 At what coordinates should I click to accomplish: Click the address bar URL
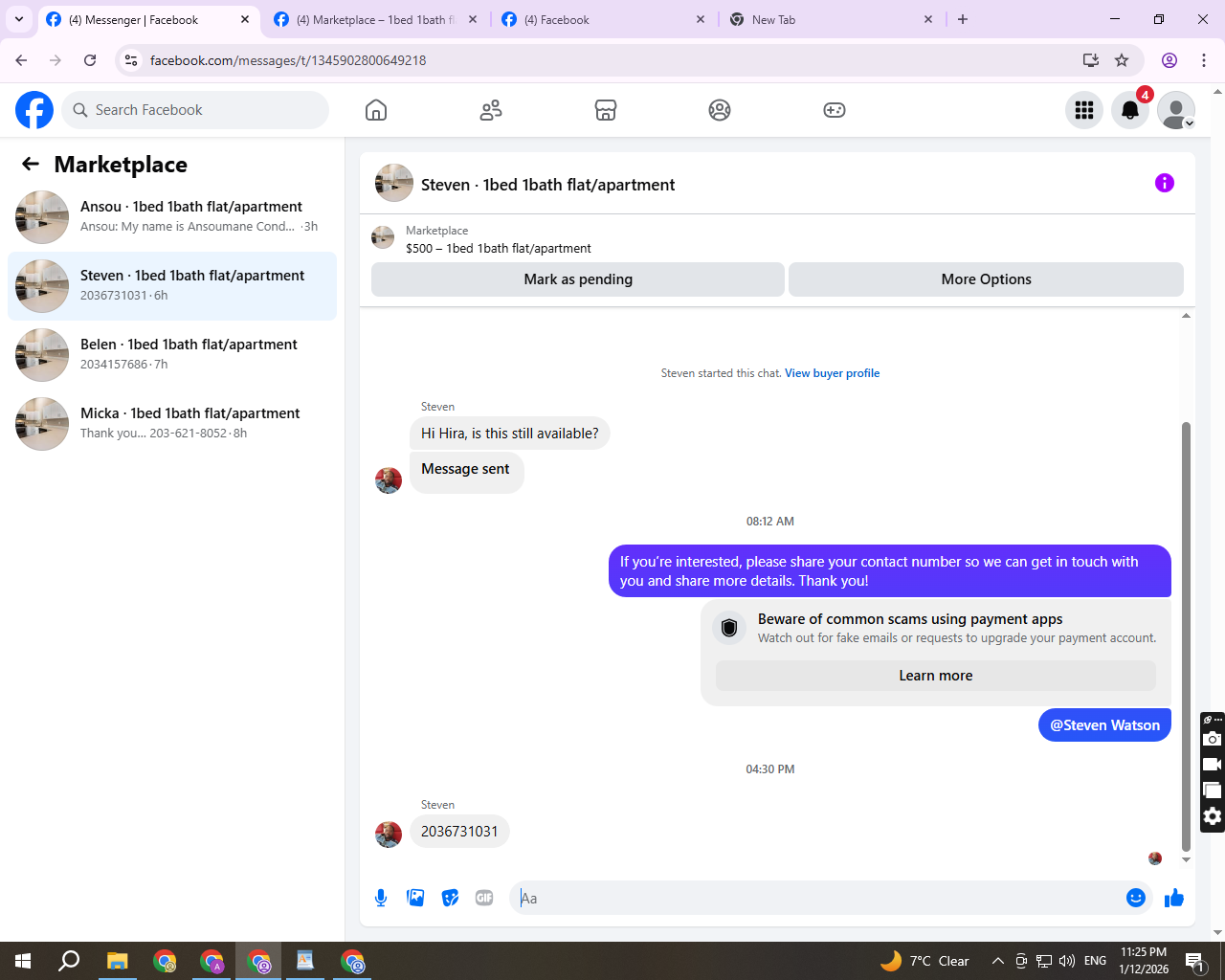pos(288,60)
